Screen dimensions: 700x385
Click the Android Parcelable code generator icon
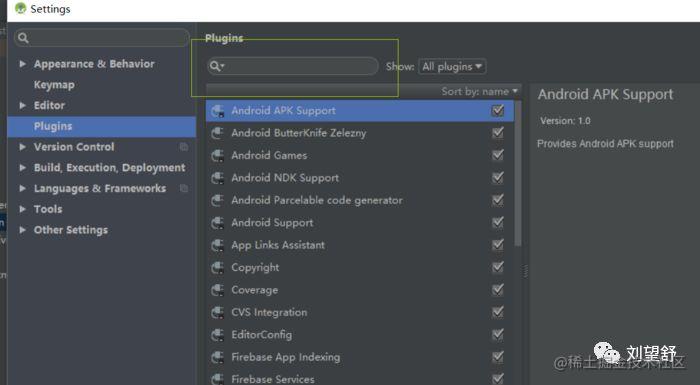tap(217, 200)
